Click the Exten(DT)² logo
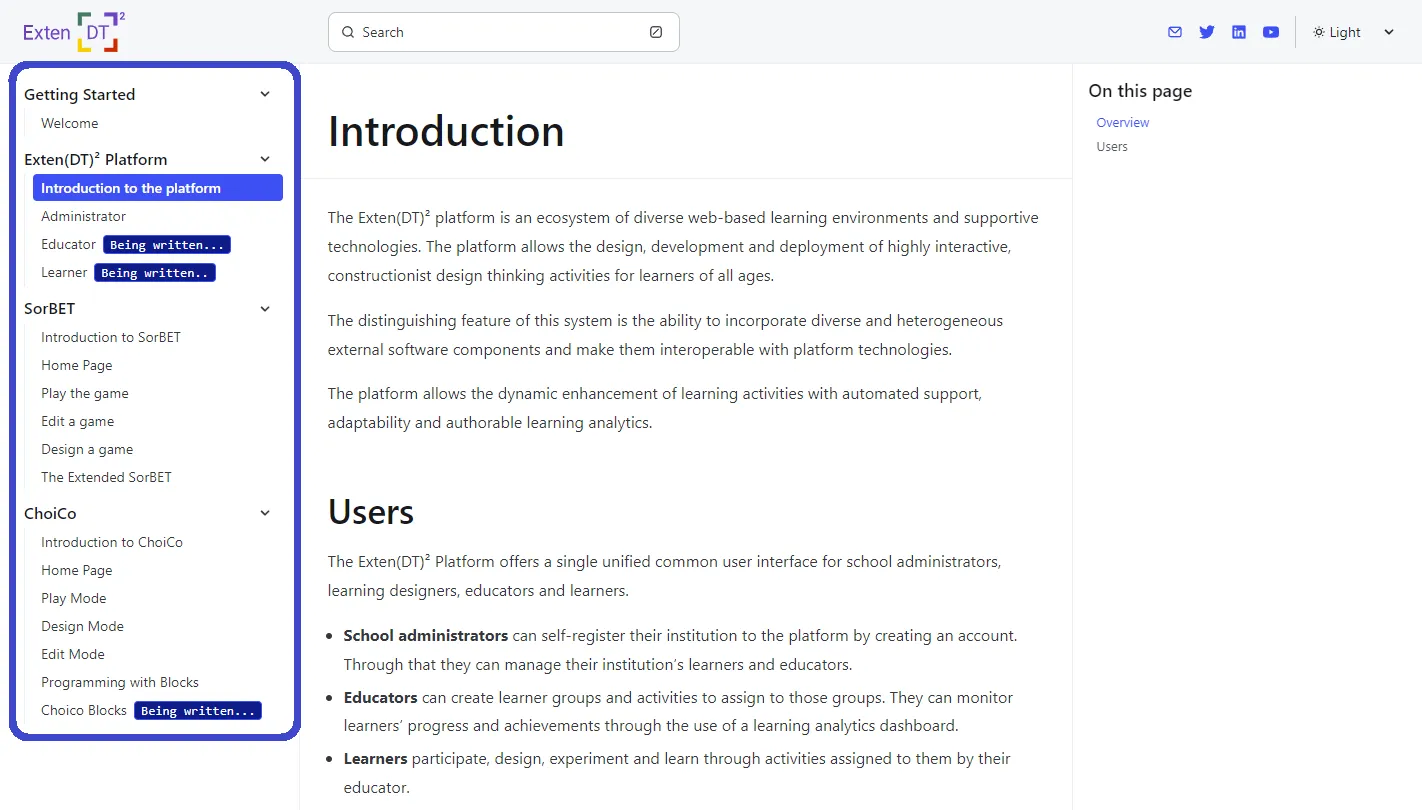 pos(70,31)
